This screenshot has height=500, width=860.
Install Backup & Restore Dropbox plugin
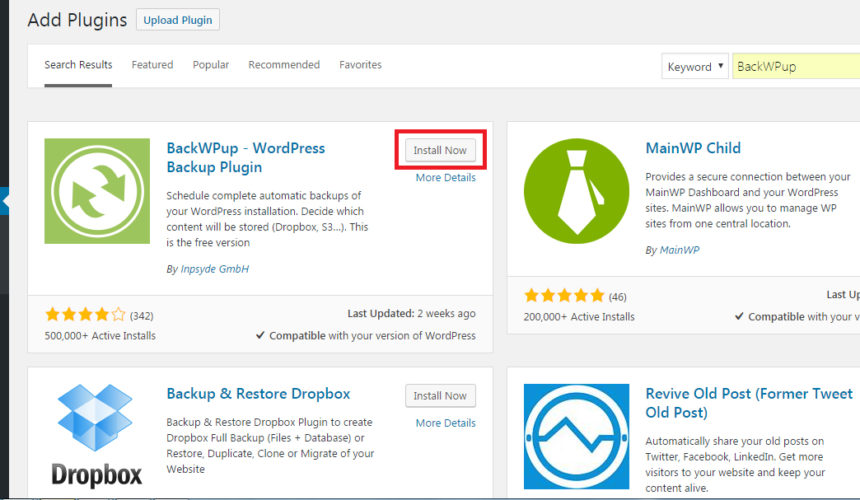click(440, 396)
